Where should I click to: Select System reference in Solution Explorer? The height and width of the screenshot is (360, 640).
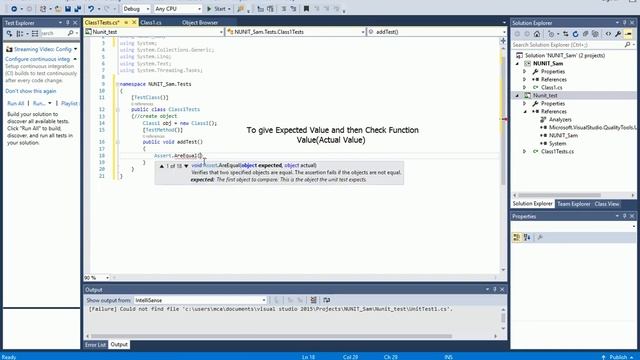pos(557,143)
